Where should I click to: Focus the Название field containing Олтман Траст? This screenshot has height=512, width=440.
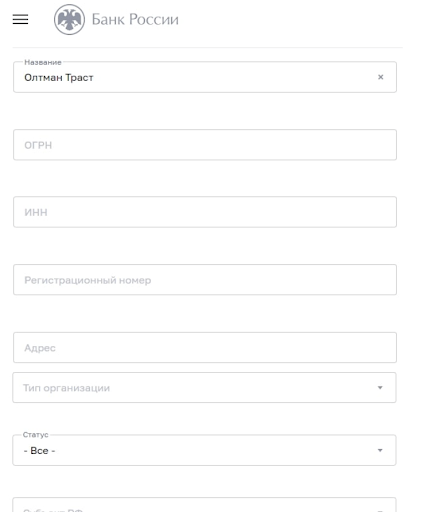click(205, 77)
